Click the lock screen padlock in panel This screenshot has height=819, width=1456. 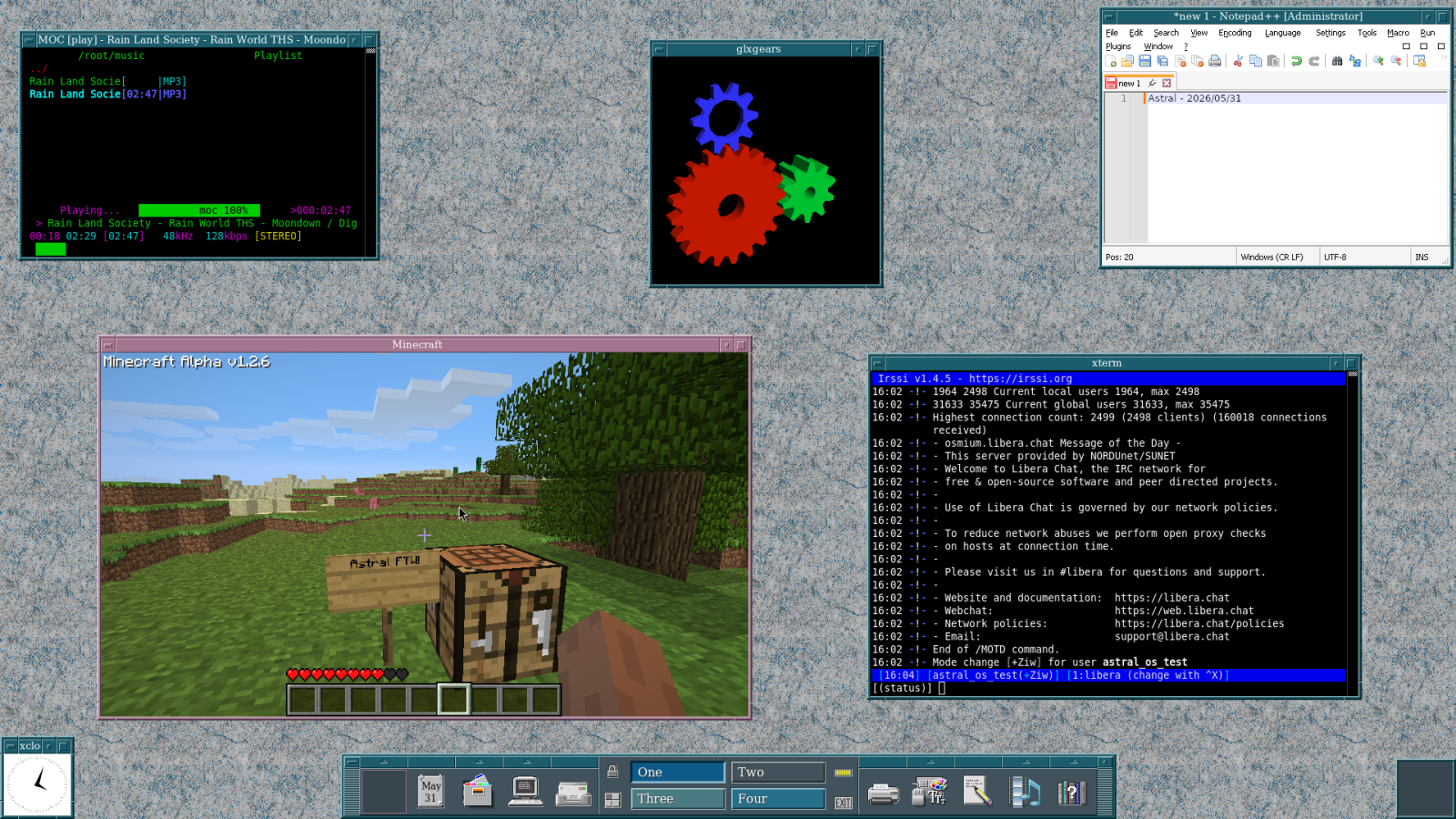pyautogui.click(x=612, y=772)
